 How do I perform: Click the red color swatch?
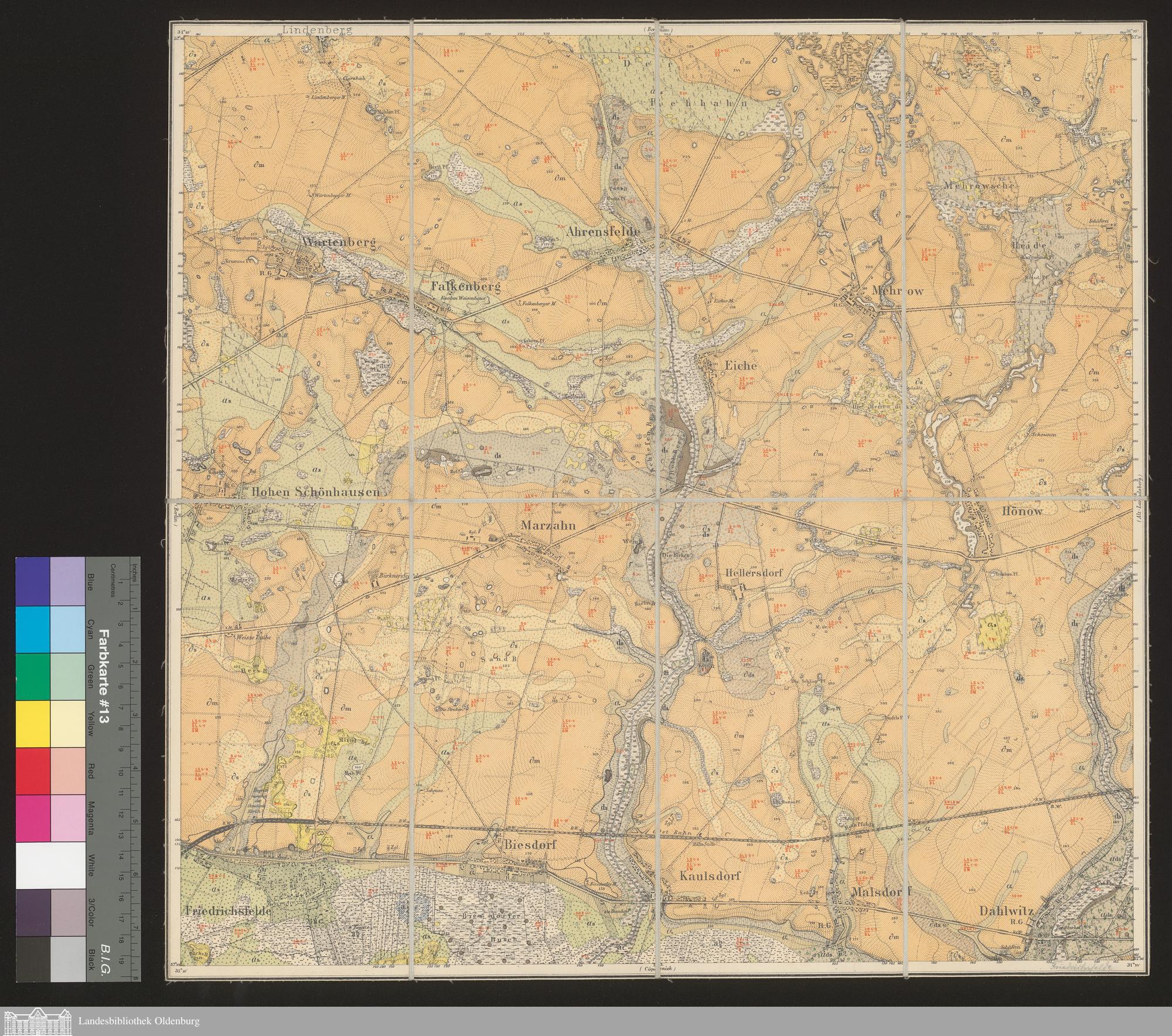tap(33, 772)
